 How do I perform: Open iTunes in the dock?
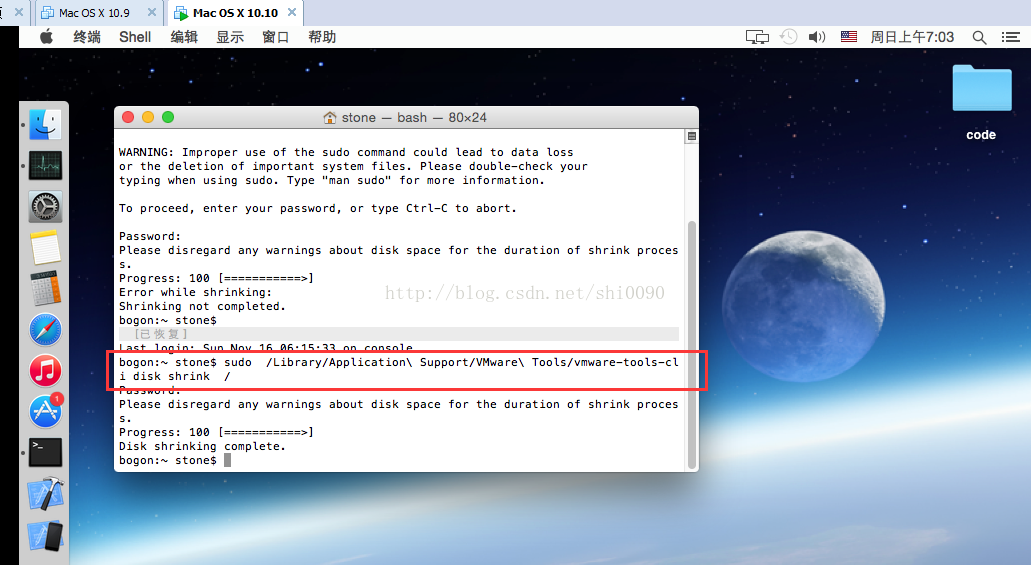[45, 370]
